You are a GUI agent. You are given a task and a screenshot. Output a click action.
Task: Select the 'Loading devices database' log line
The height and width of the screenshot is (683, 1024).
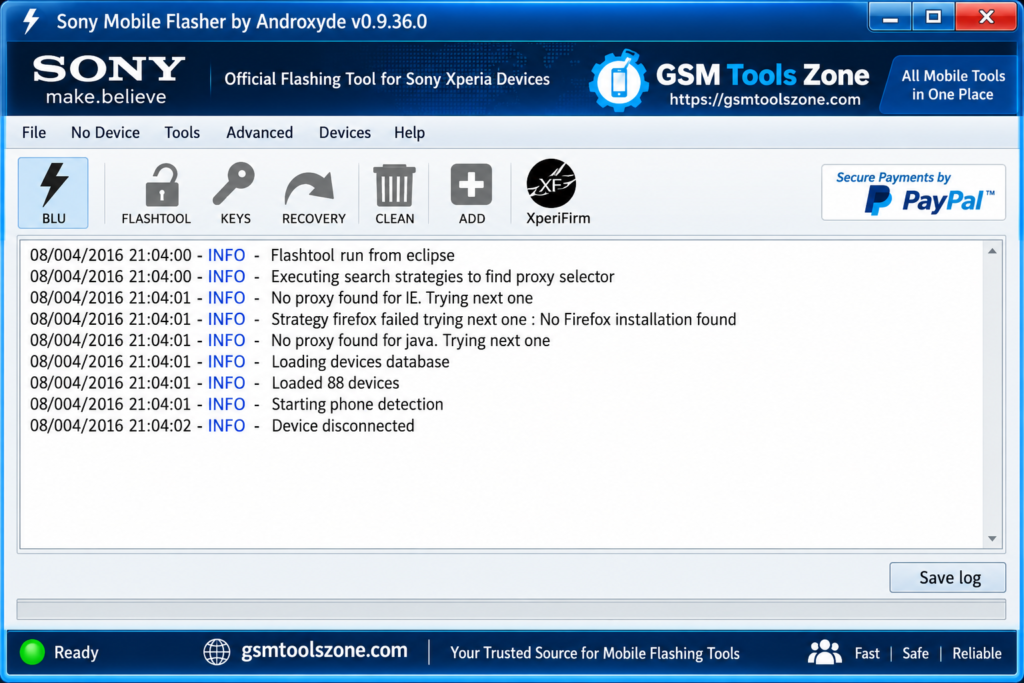coord(240,362)
